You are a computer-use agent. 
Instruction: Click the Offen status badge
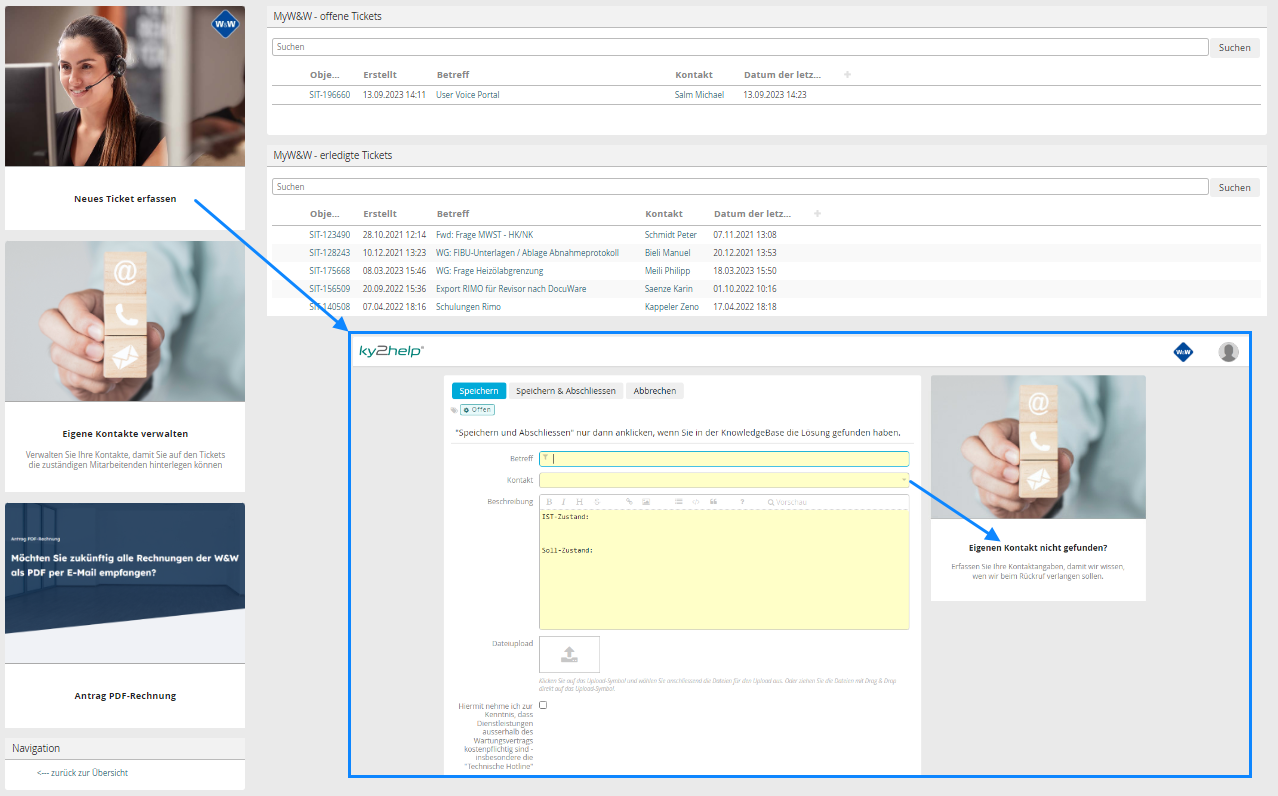[477, 410]
